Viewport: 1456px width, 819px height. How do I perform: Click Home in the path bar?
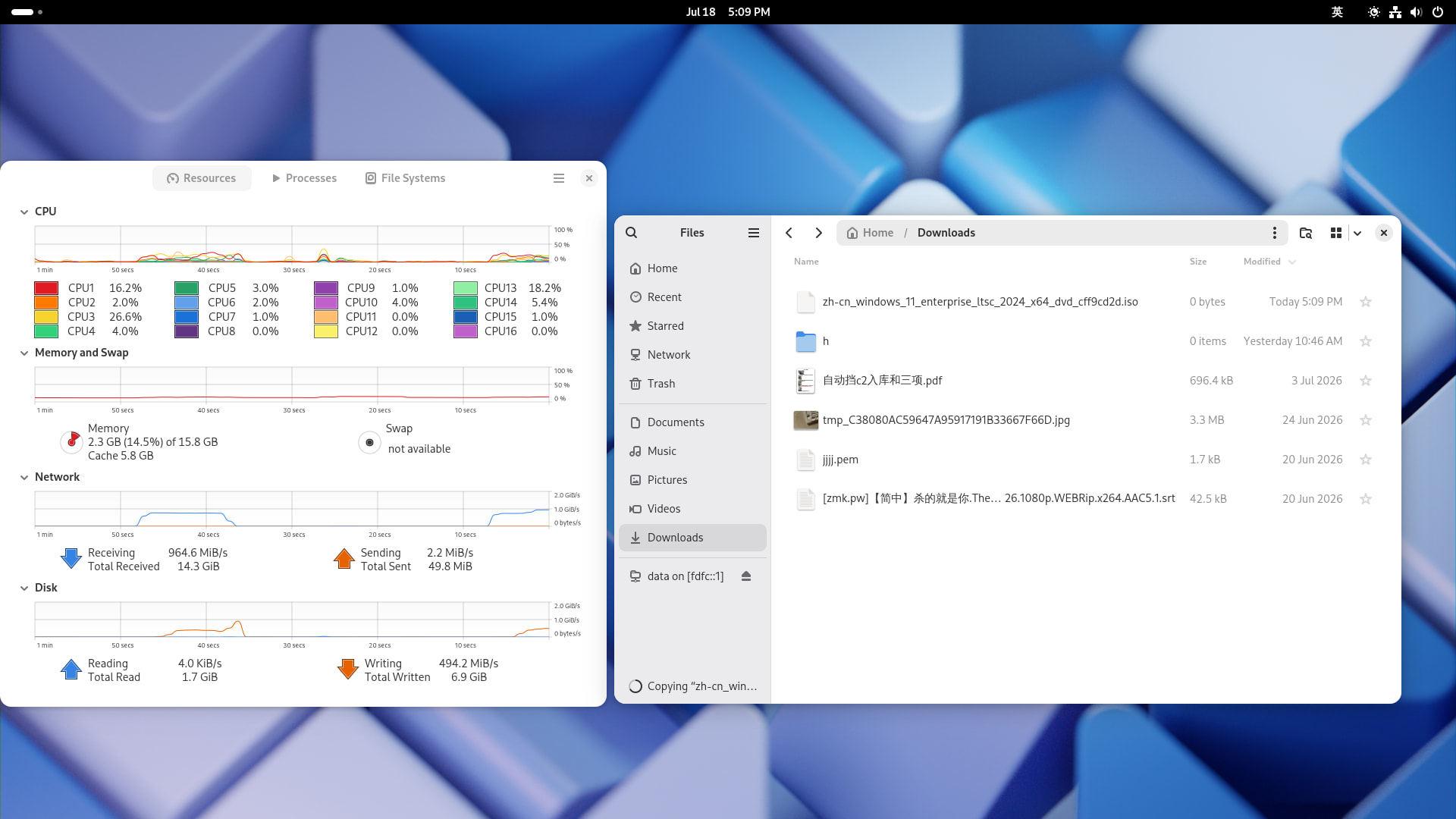click(870, 233)
